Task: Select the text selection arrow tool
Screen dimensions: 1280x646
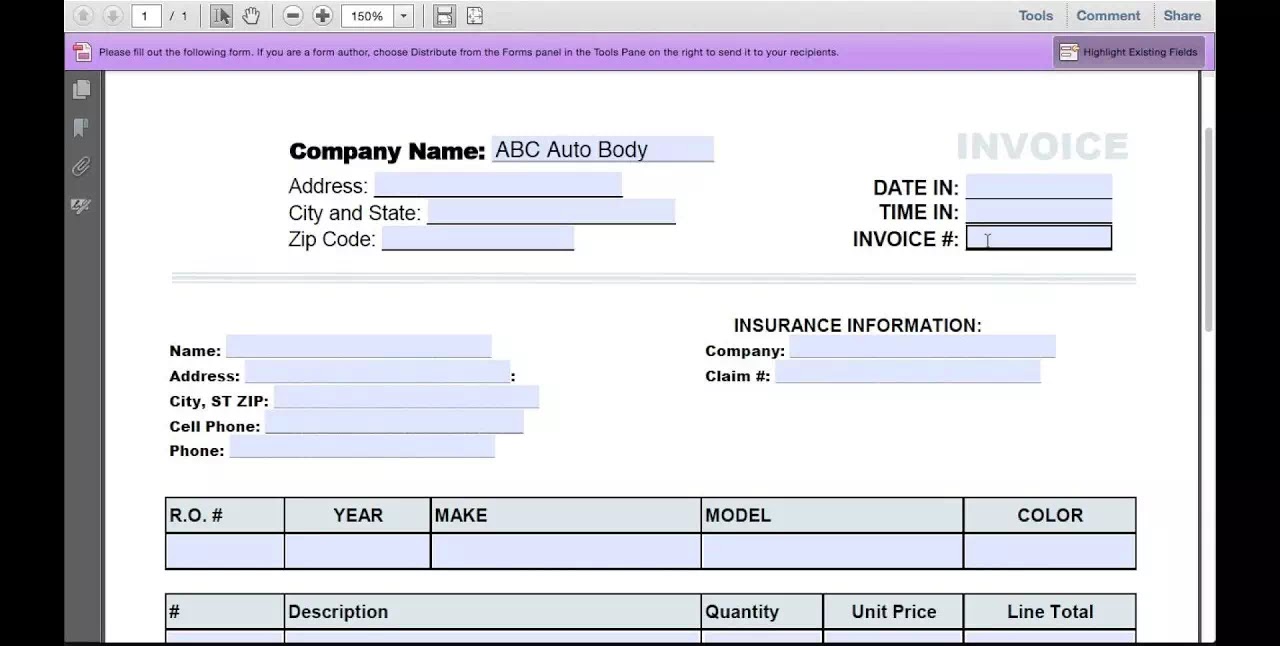Action: [222, 16]
